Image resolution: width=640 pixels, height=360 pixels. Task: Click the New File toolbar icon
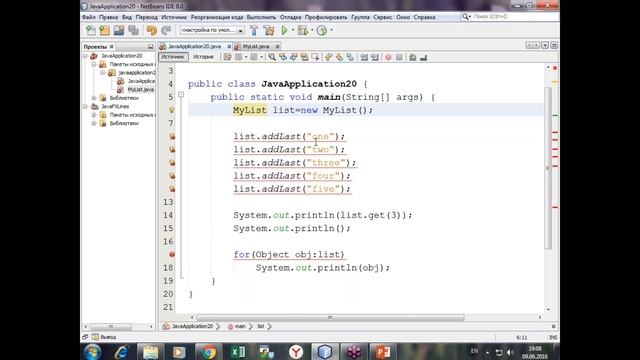click(x=91, y=30)
